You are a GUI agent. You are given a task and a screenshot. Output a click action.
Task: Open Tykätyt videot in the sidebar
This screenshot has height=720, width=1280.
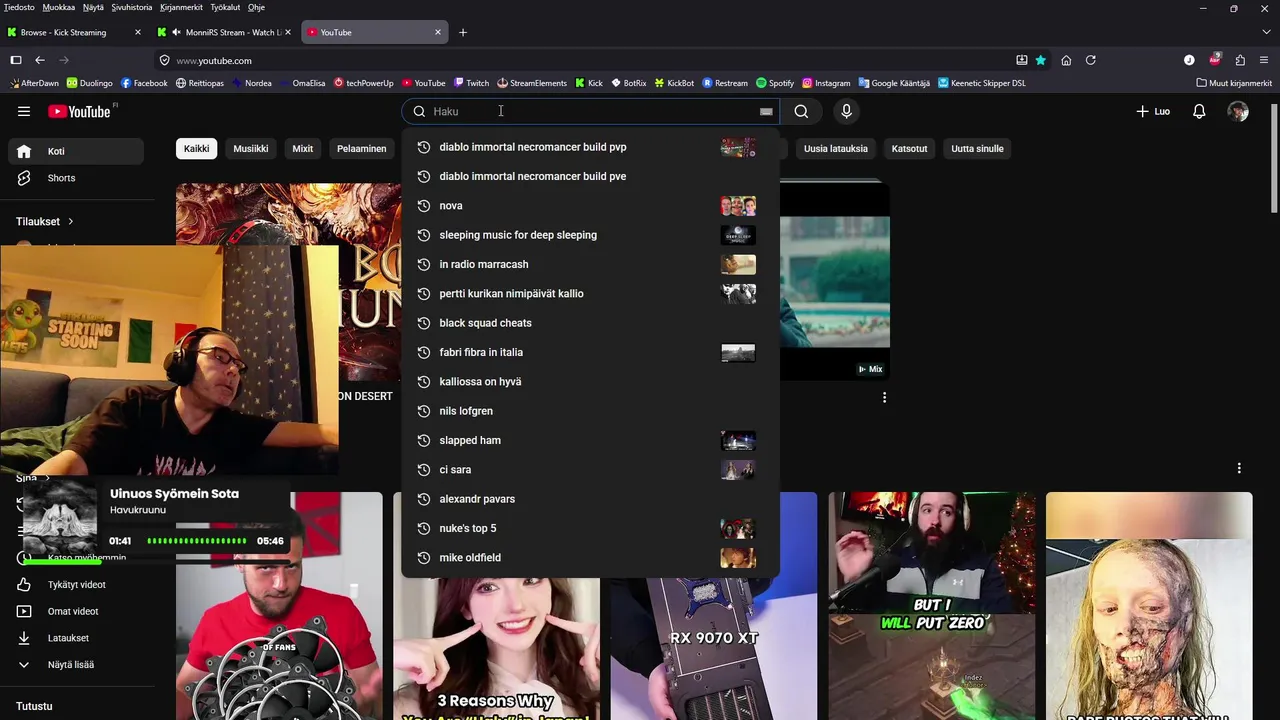(76, 585)
